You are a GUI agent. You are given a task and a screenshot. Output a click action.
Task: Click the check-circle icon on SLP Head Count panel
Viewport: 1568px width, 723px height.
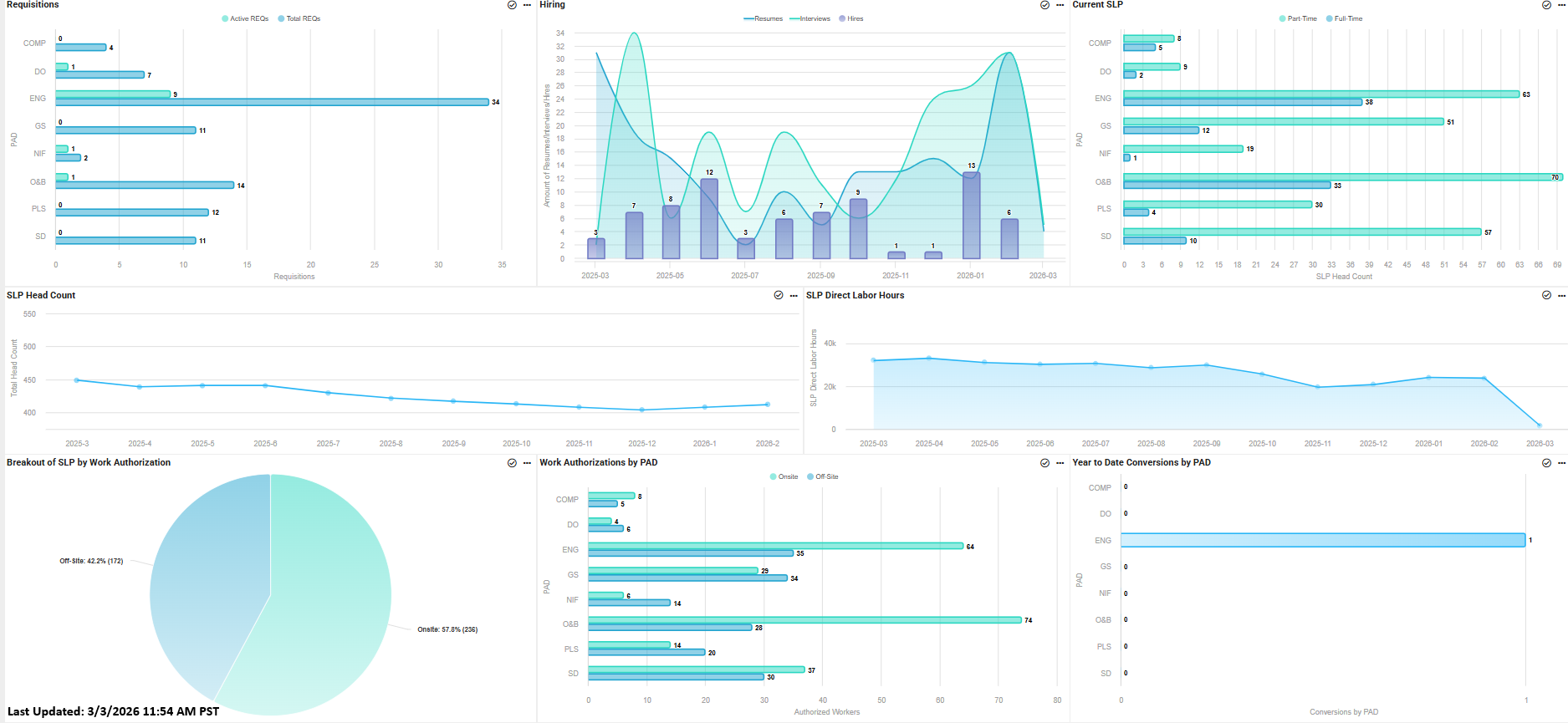pyautogui.click(x=779, y=295)
